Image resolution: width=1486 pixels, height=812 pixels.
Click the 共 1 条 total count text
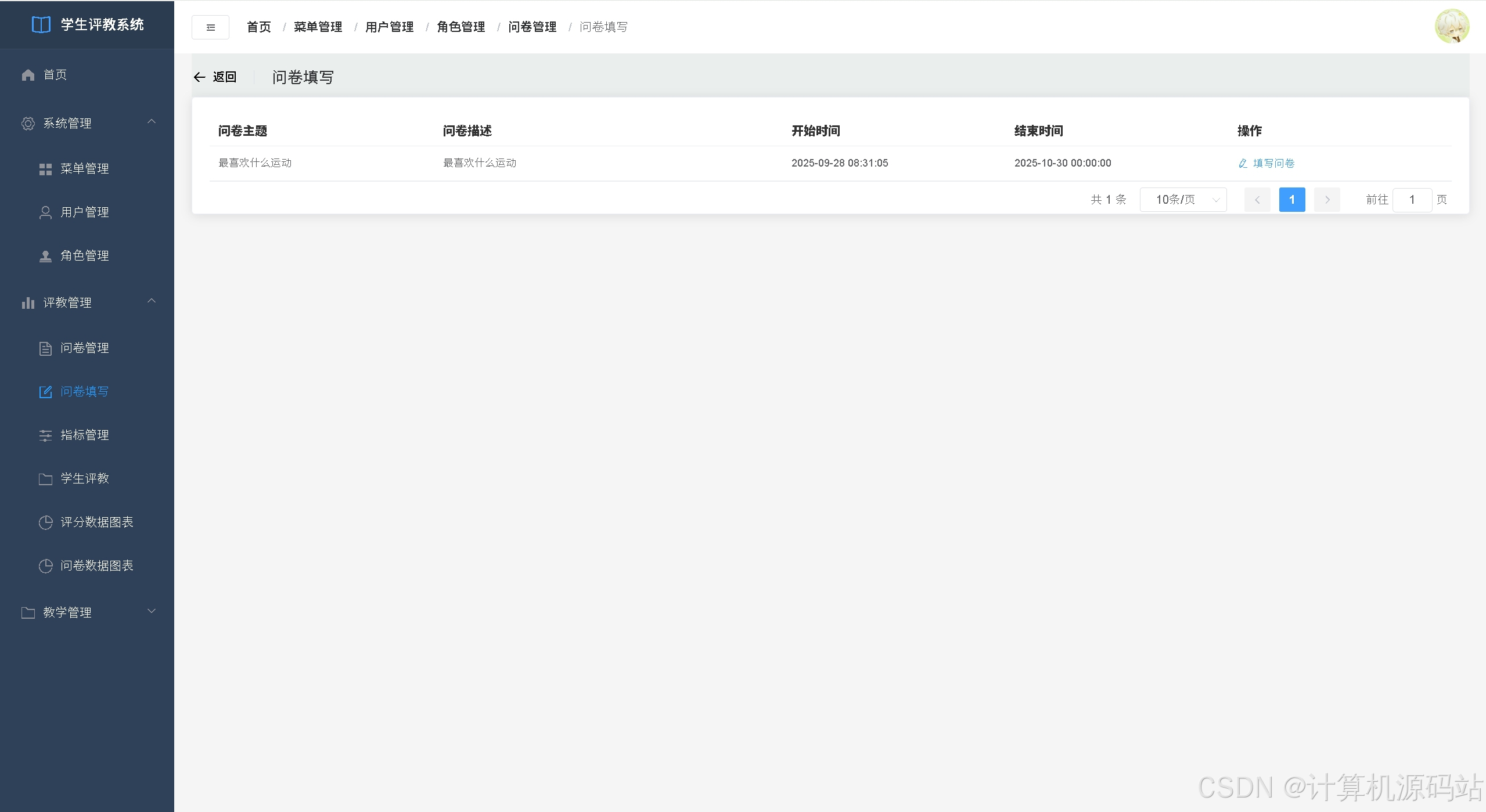(1109, 200)
